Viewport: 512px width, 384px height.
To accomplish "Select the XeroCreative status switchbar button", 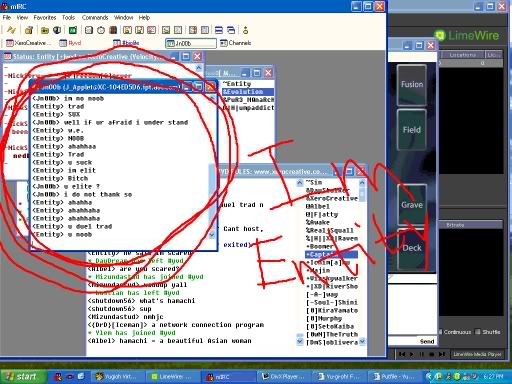I will pyautogui.click(x=29, y=43).
